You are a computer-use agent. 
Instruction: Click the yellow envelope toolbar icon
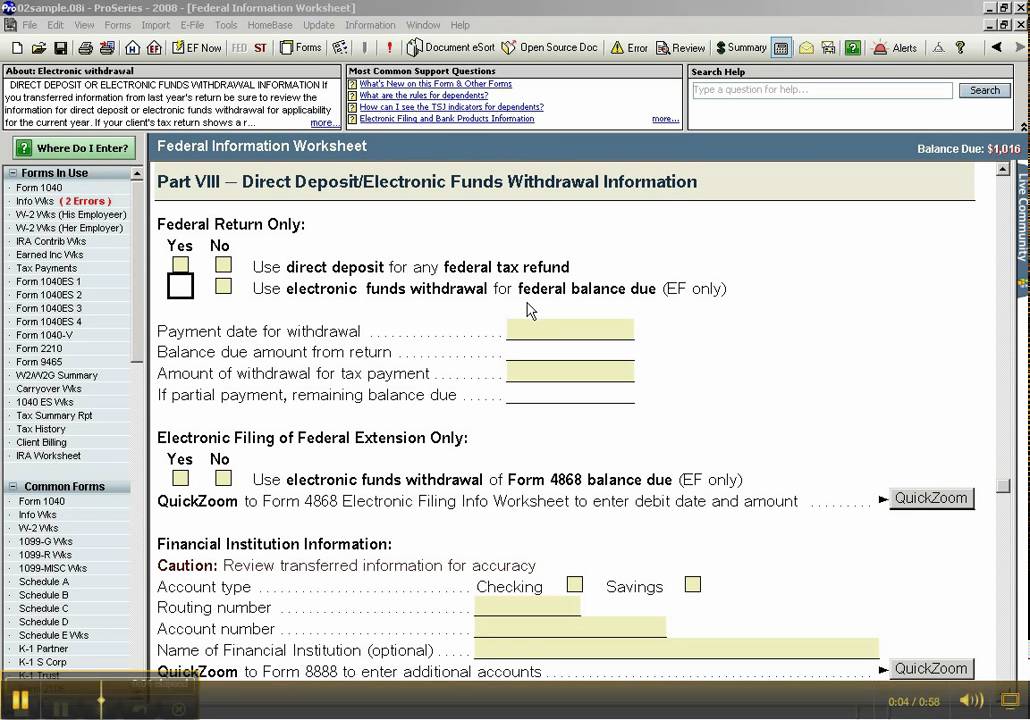pos(806,48)
